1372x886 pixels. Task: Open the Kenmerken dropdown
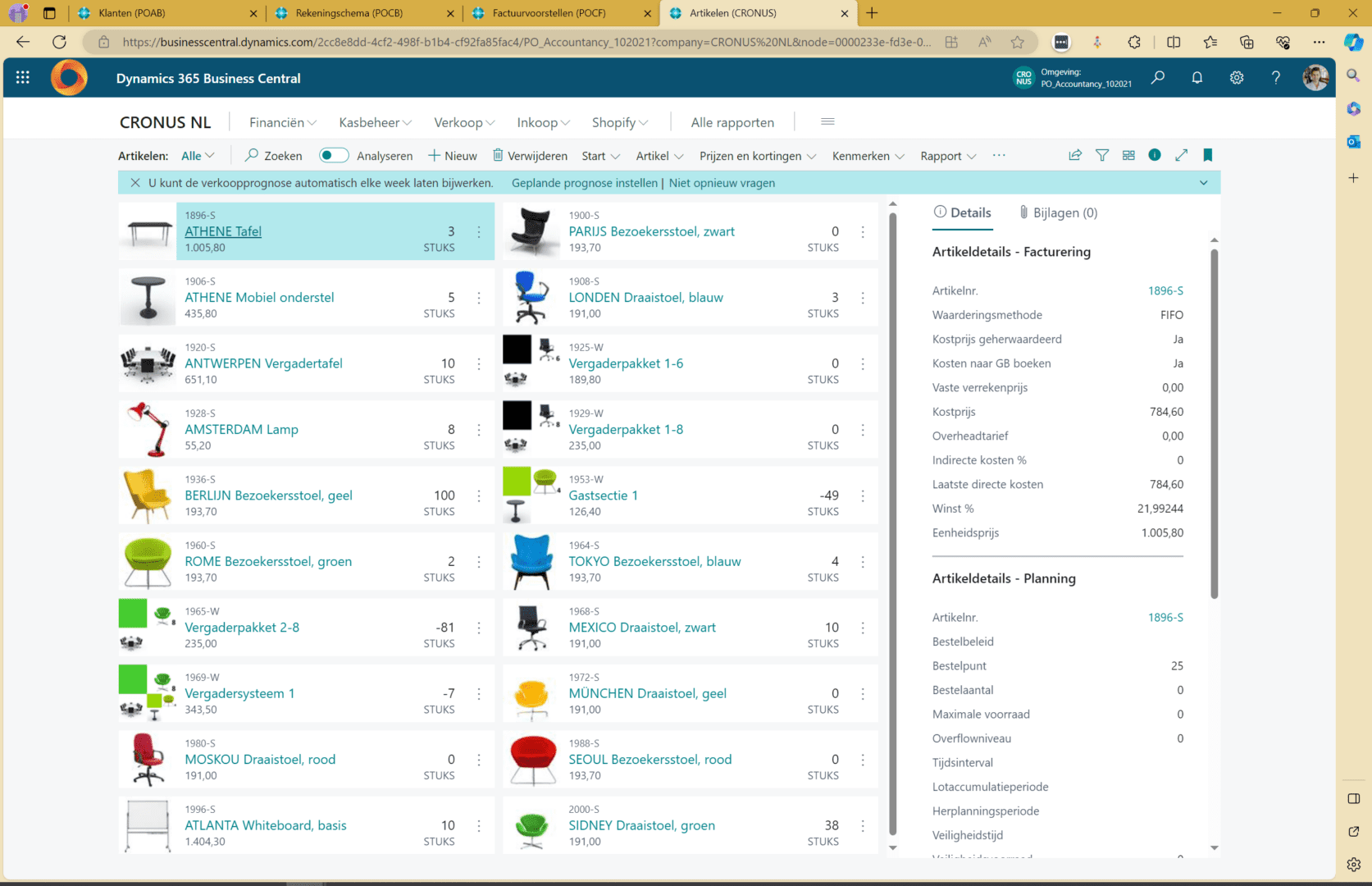tap(868, 156)
